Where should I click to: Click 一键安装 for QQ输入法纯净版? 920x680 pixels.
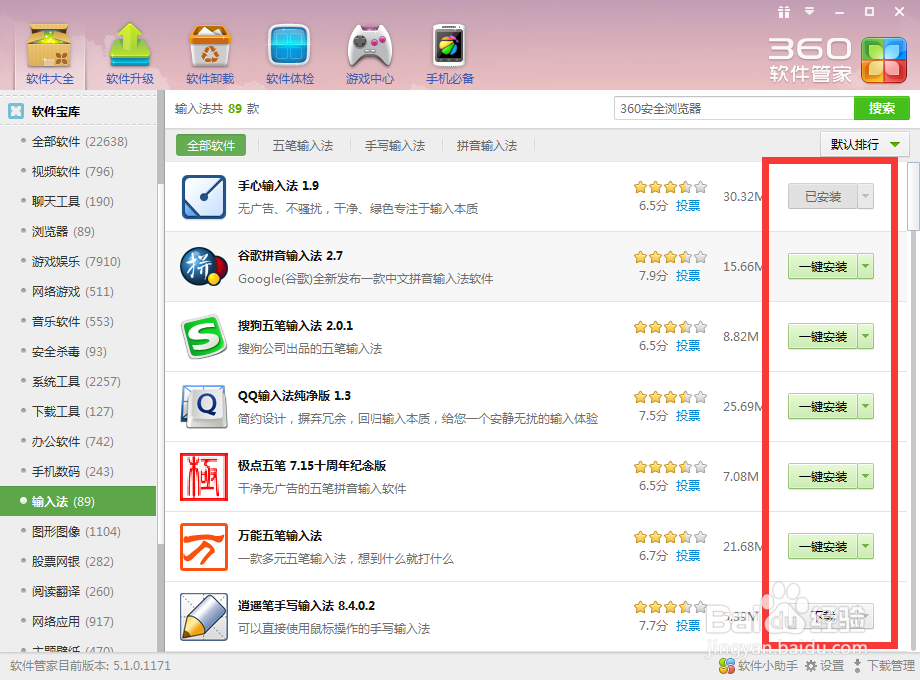coord(823,406)
